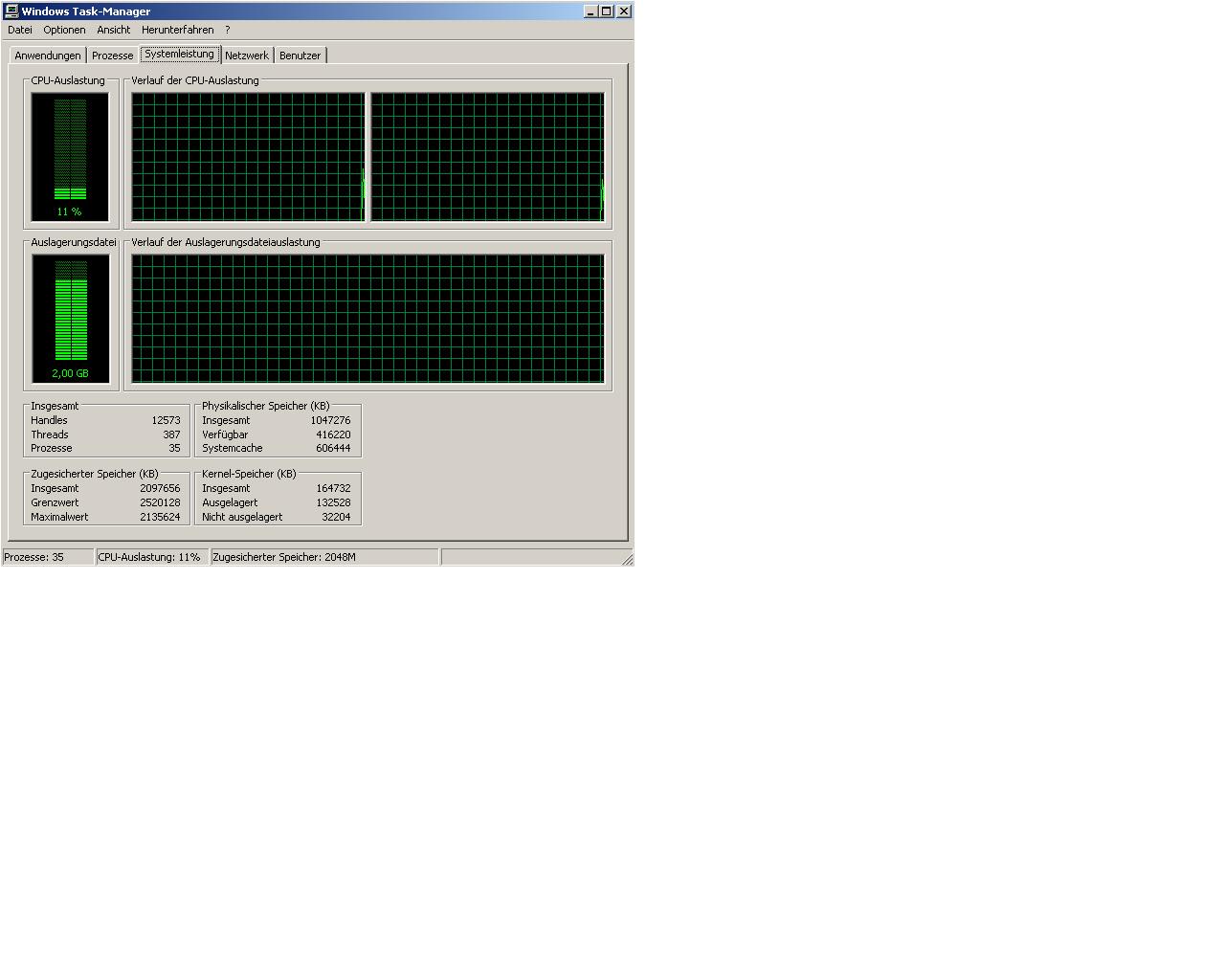Viewport: 1225px width, 980px height.
Task: Click kernel memory Insgesamt value 164732
Action: [333, 488]
